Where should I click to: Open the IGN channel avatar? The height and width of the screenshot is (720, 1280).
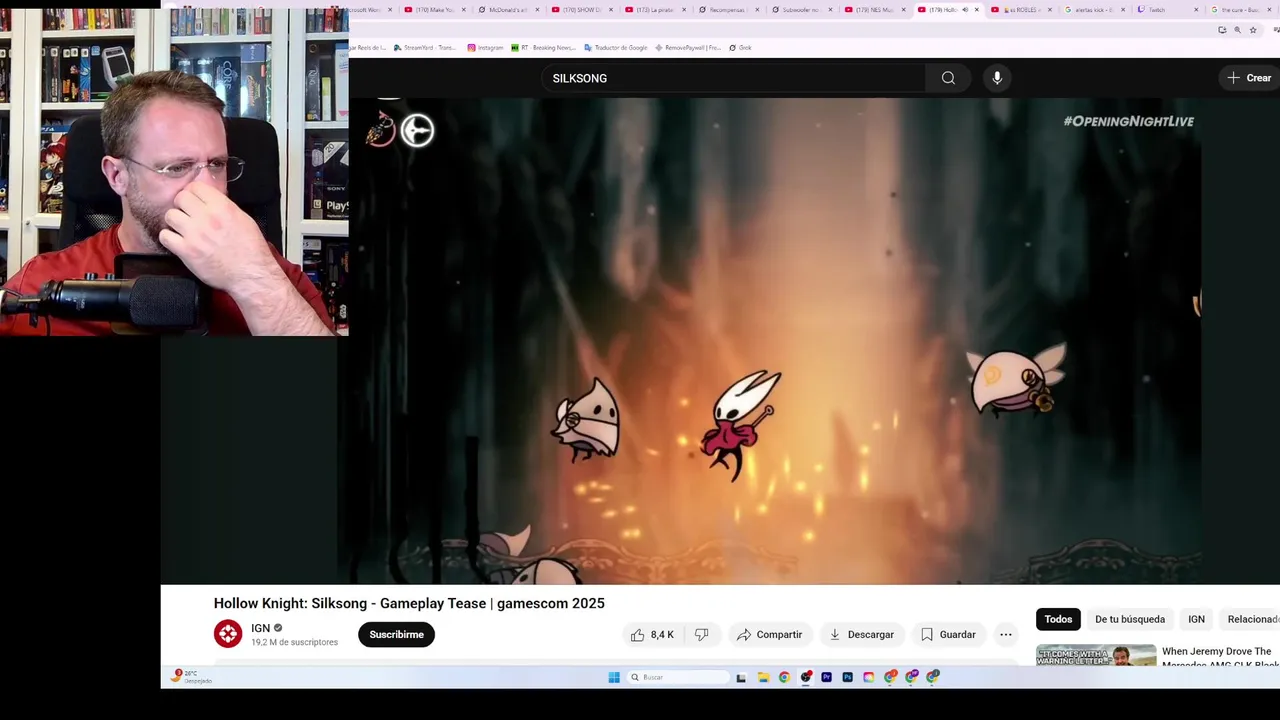tap(228, 634)
